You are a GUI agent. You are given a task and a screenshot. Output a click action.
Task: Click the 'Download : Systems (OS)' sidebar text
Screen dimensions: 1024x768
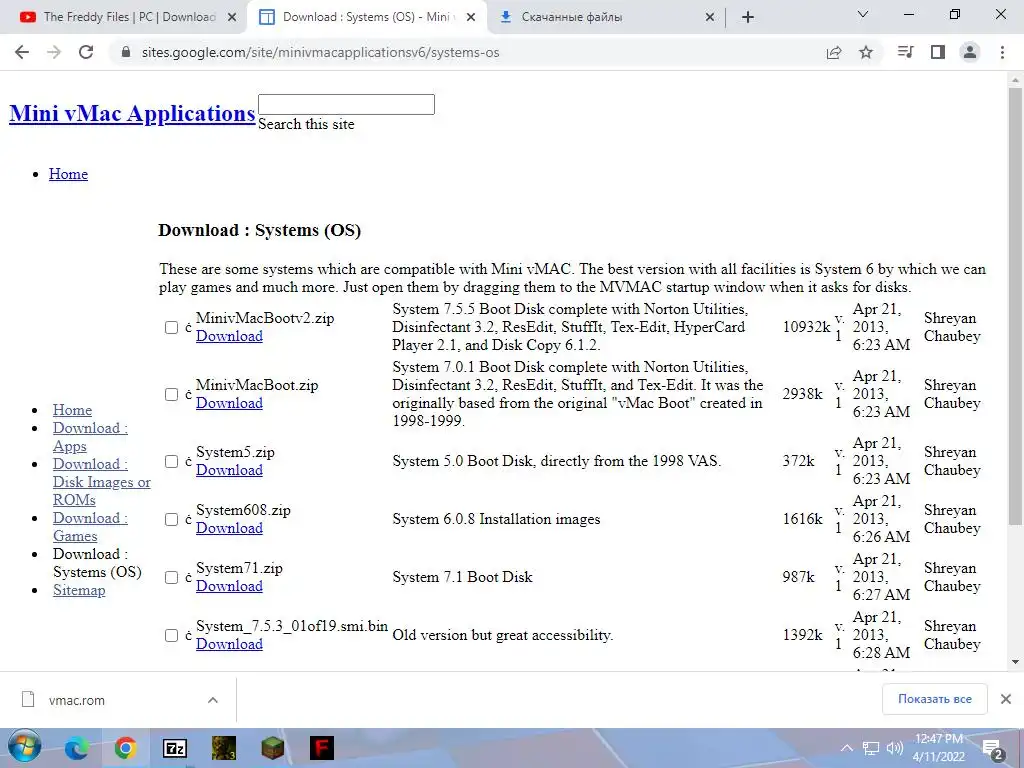[x=97, y=563]
